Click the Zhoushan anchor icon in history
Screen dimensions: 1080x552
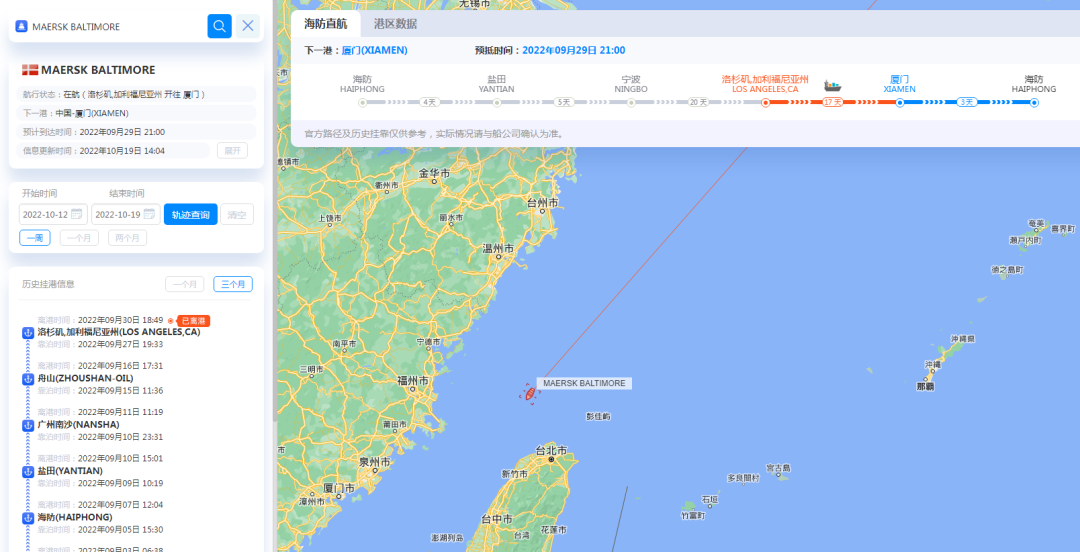click(28, 379)
